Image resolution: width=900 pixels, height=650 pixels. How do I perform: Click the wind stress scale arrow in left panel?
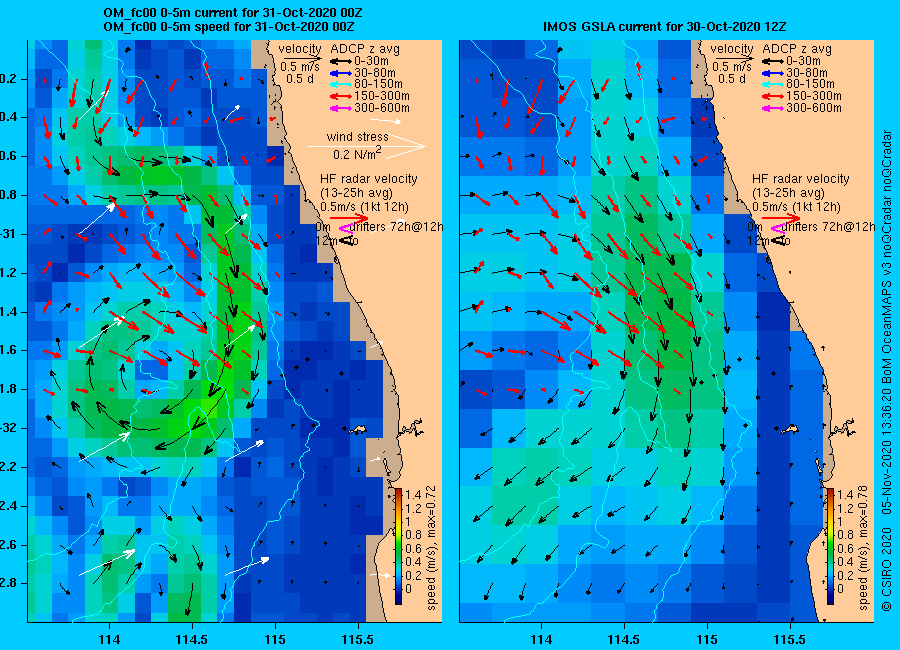point(367,146)
